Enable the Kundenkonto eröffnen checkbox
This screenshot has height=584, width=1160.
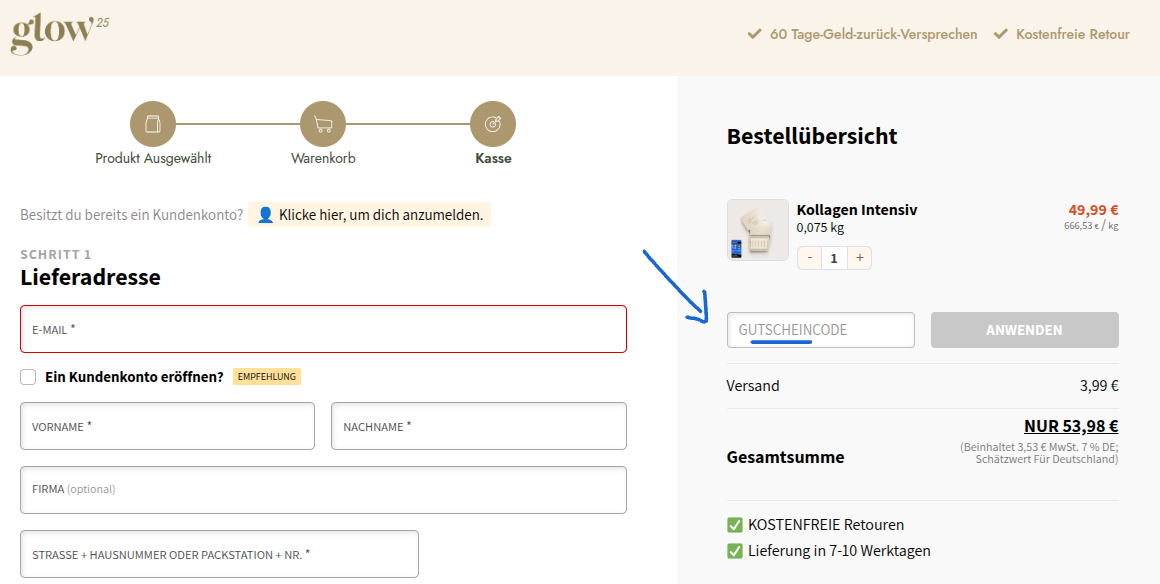(x=29, y=377)
